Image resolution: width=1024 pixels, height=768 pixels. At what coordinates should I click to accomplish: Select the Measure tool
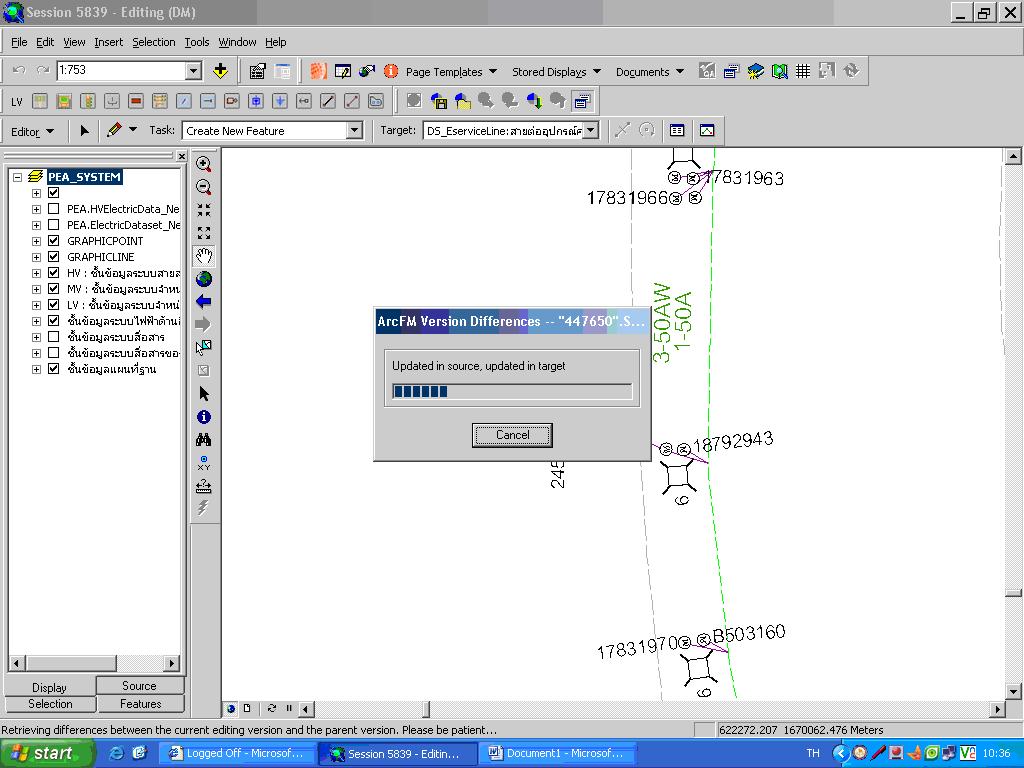pos(203,486)
